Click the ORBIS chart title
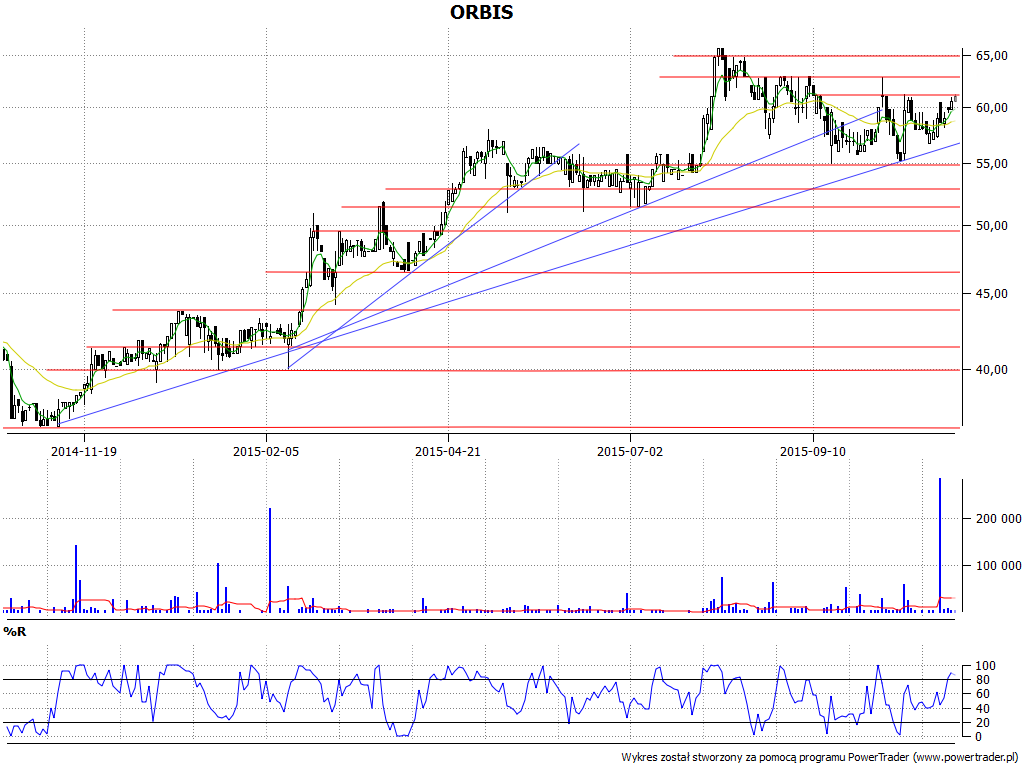The image size is (1024, 768). point(481,12)
